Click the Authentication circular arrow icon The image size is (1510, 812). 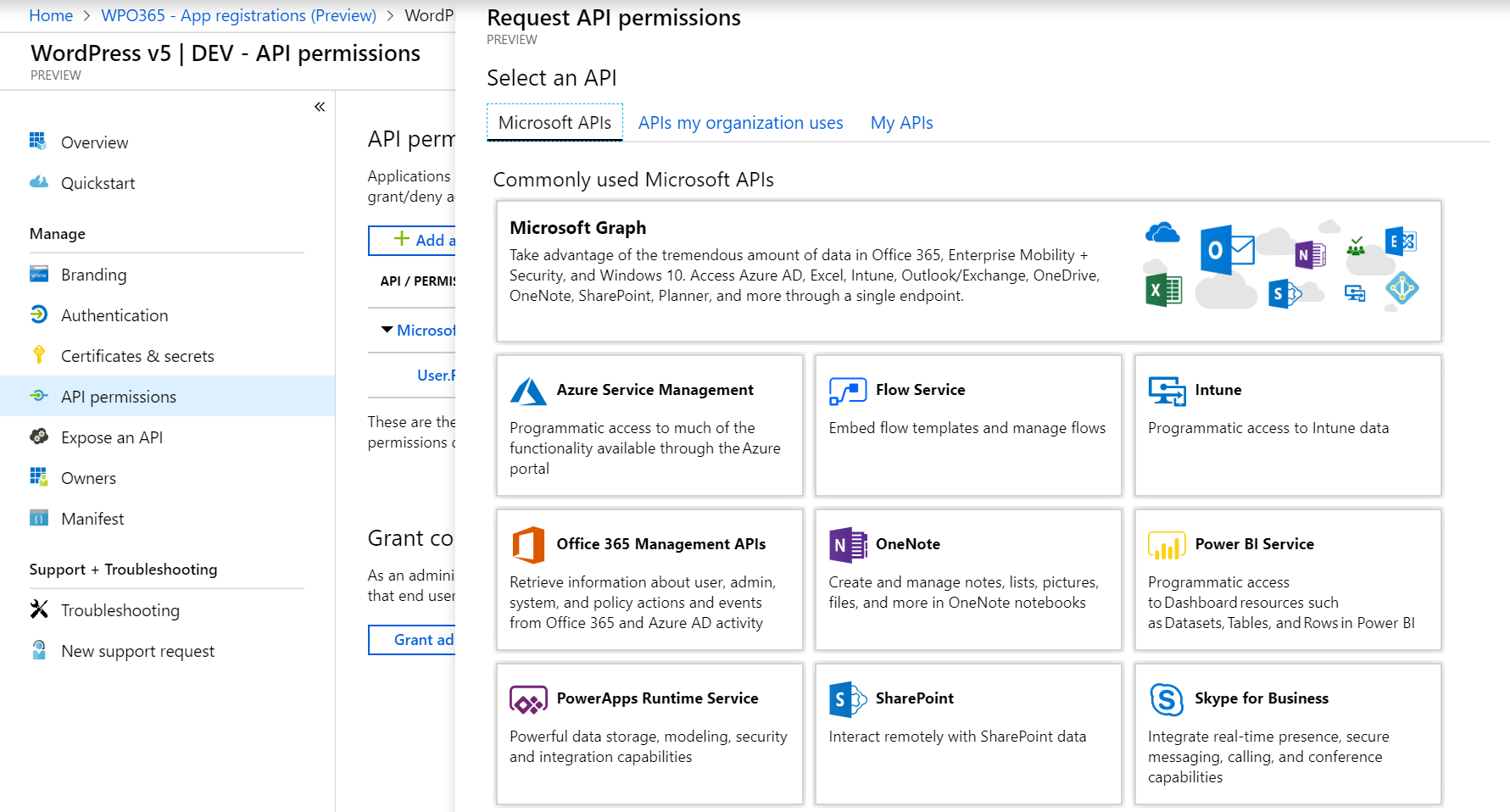[x=38, y=314]
